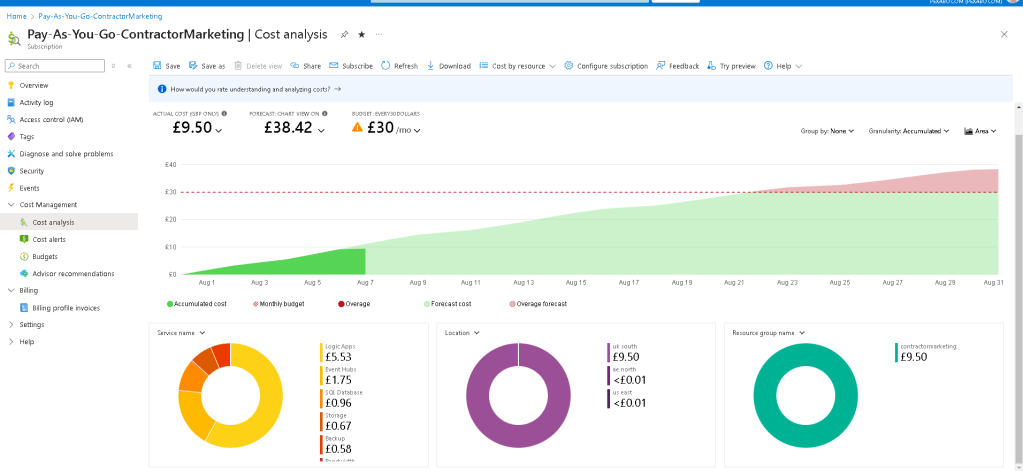Toggle the Overage forecast legend entry
The width and height of the screenshot is (1023, 471).
click(538, 304)
